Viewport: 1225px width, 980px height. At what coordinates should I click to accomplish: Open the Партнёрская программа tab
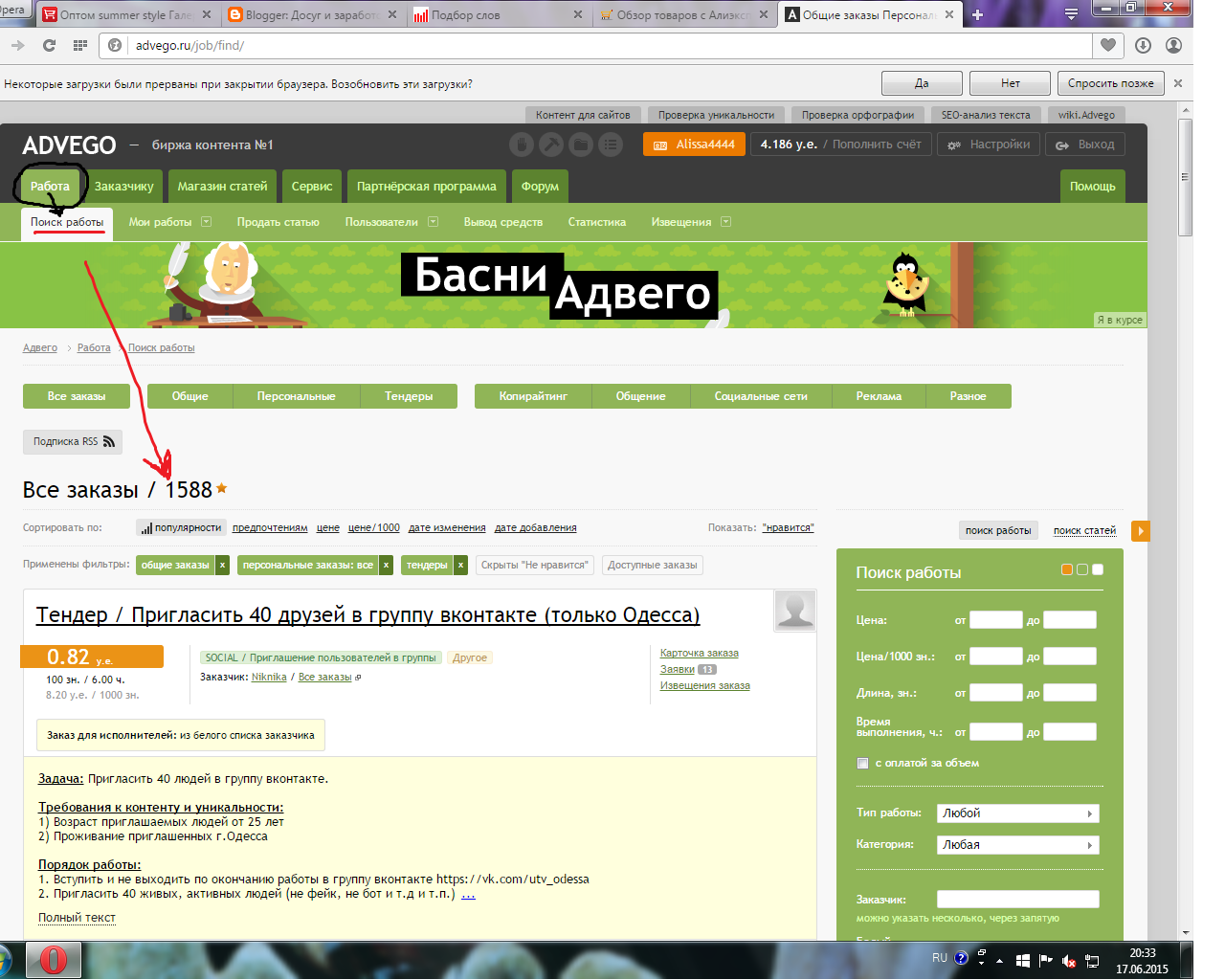[x=427, y=186]
